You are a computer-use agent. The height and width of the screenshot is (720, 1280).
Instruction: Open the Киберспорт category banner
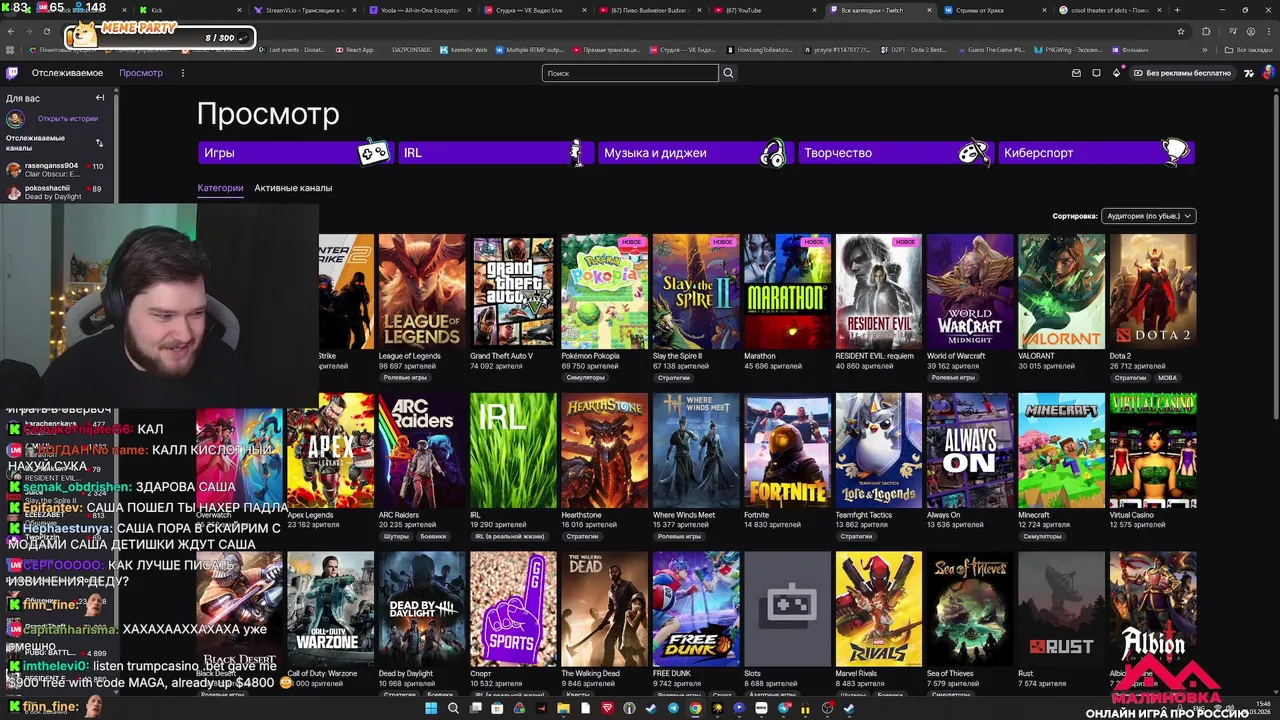tap(1096, 153)
